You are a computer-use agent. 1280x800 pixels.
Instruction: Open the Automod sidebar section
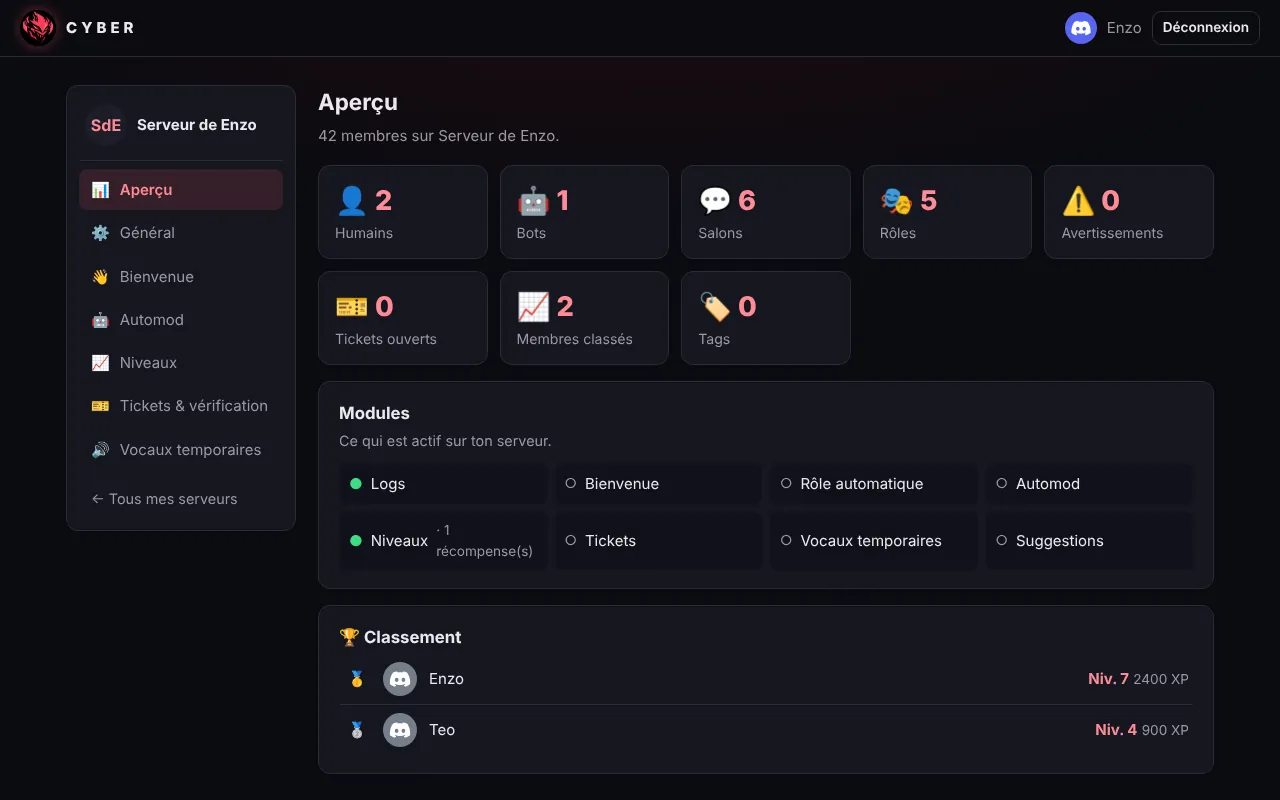click(181, 320)
